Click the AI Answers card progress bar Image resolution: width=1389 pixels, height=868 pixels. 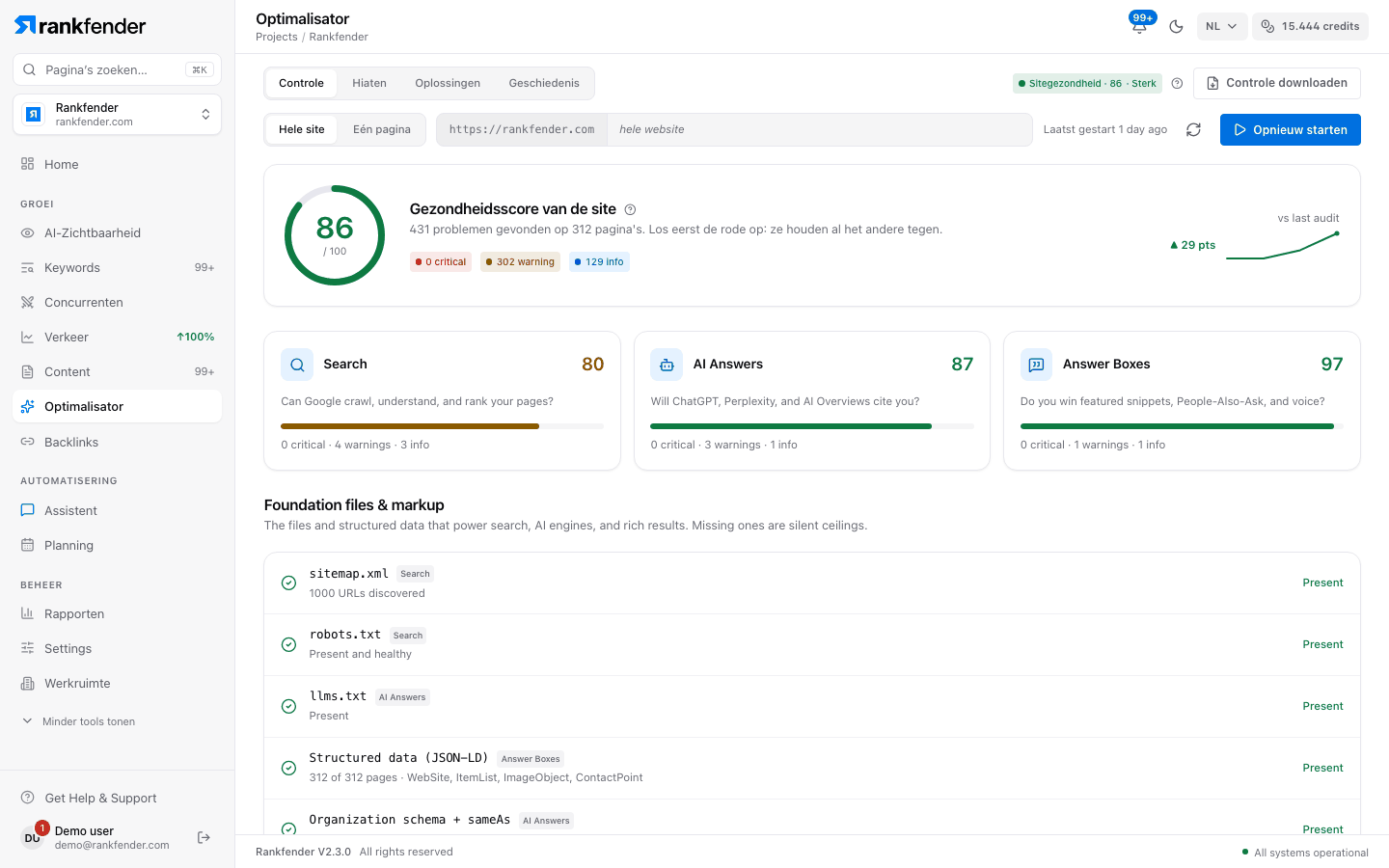tap(811, 425)
